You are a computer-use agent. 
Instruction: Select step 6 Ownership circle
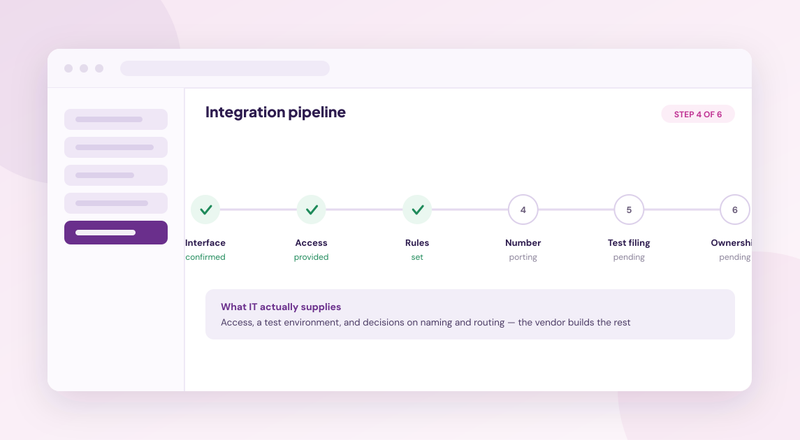pyautogui.click(x=735, y=209)
